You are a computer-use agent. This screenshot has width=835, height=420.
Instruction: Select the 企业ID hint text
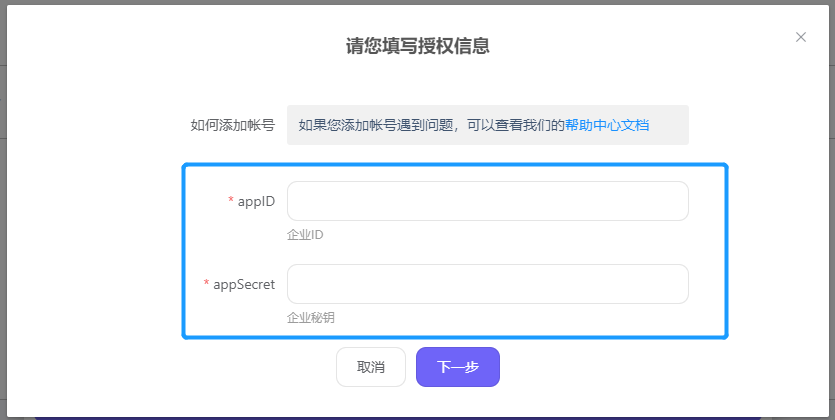(305, 235)
